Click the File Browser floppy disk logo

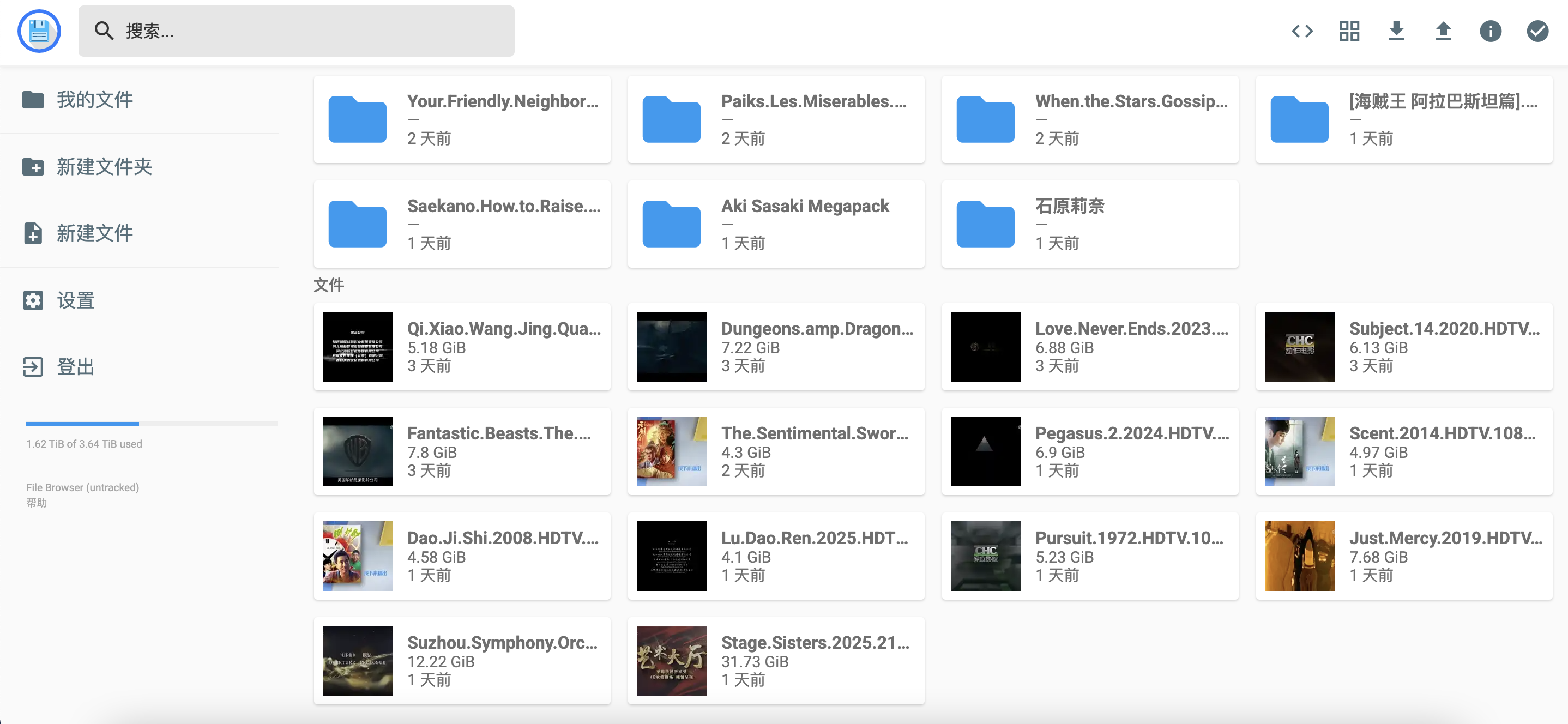click(x=39, y=31)
